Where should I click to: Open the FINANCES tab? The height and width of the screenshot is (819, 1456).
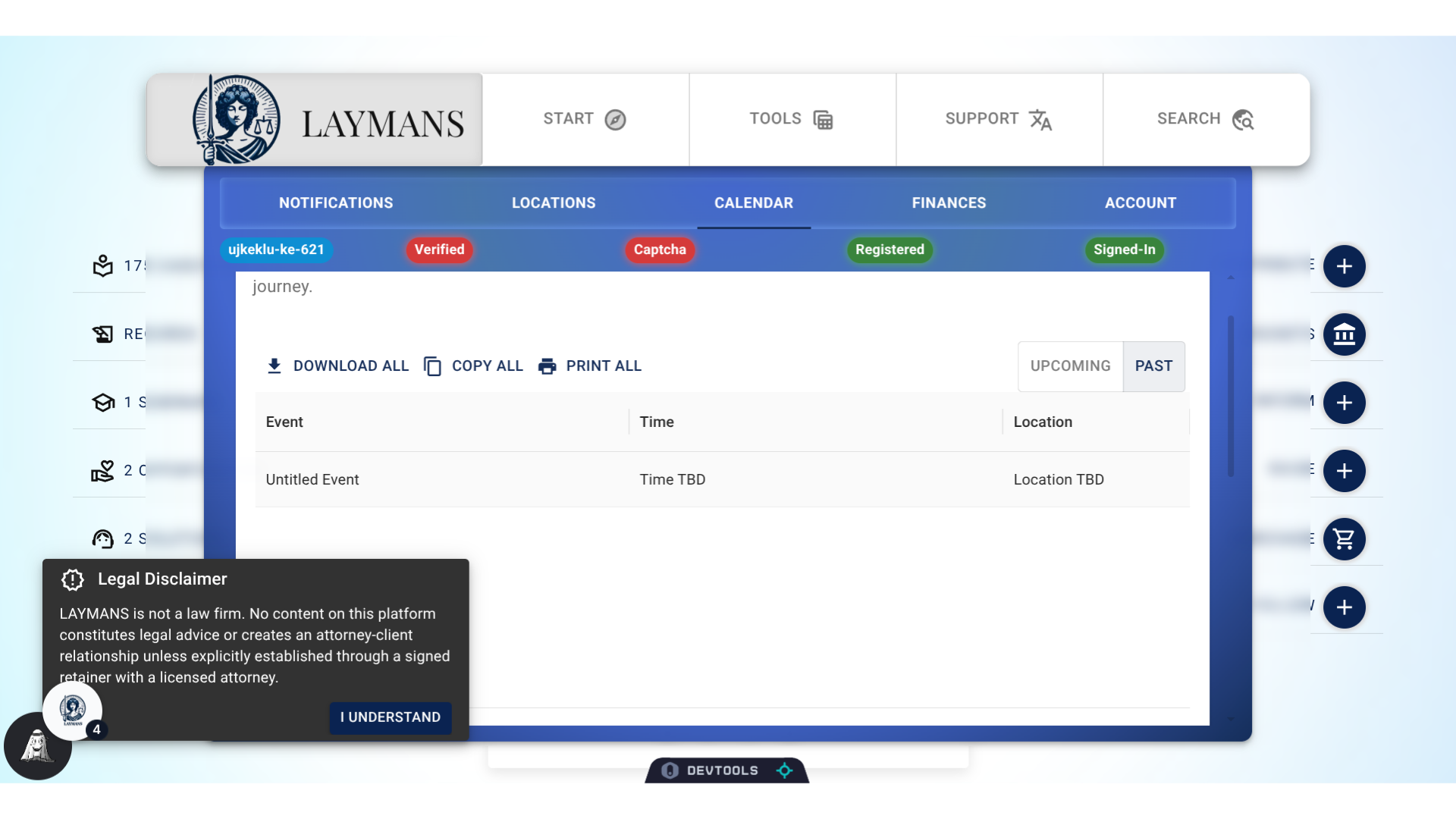click(x=949, y=202)
